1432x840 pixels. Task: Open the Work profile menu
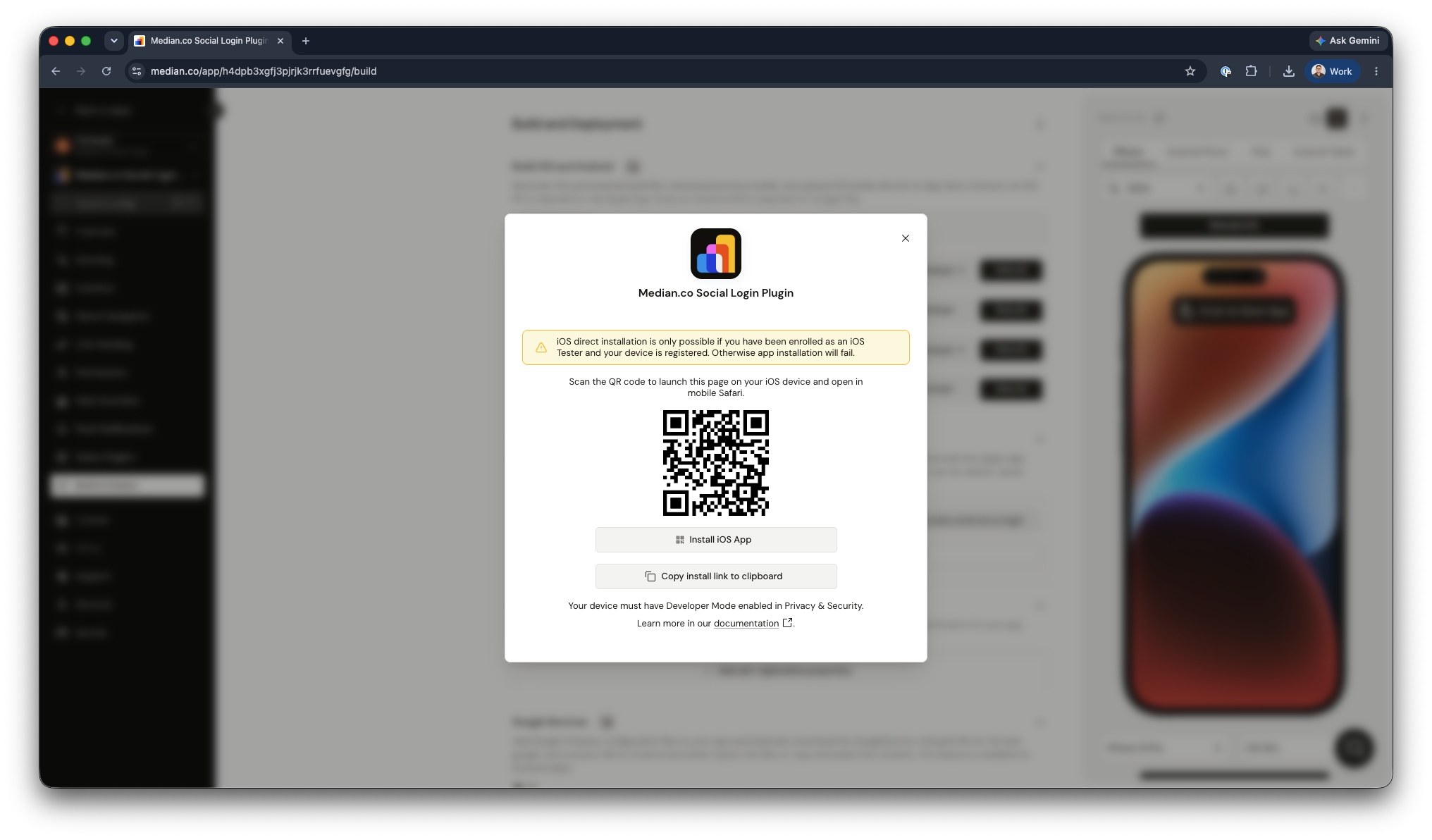click(1333, 71)
